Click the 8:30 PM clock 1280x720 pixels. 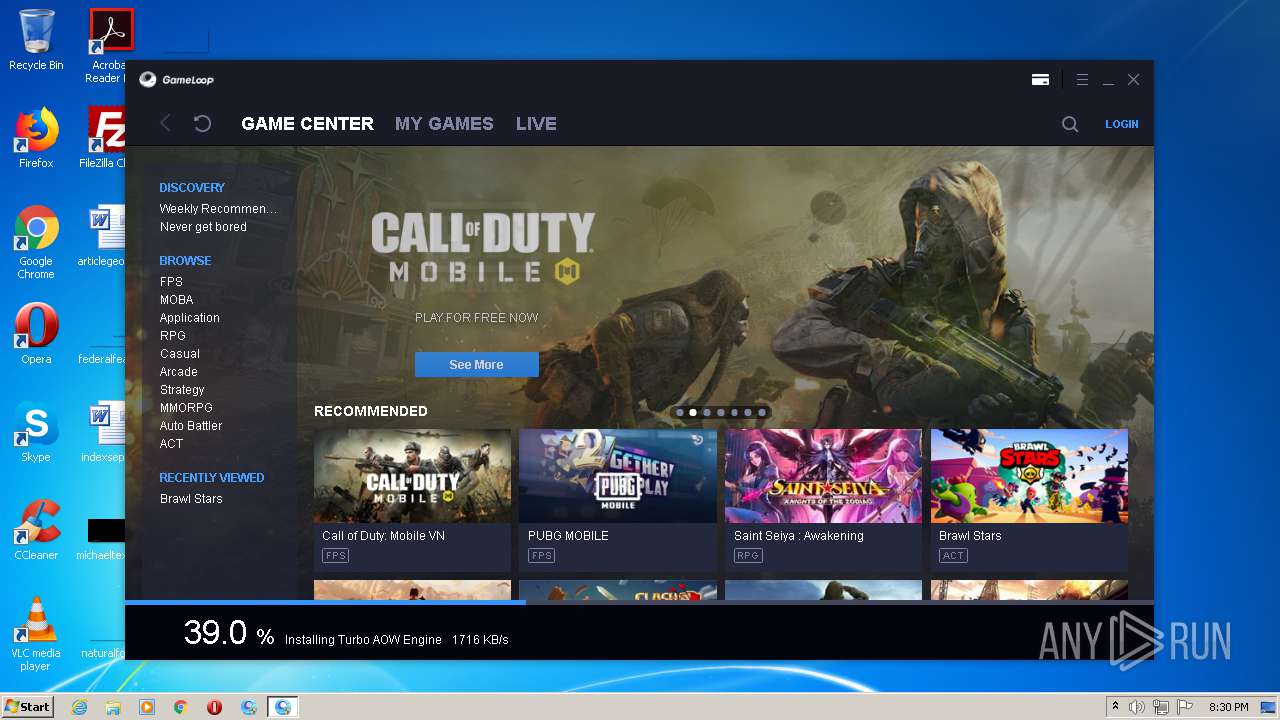point(1228,707)
